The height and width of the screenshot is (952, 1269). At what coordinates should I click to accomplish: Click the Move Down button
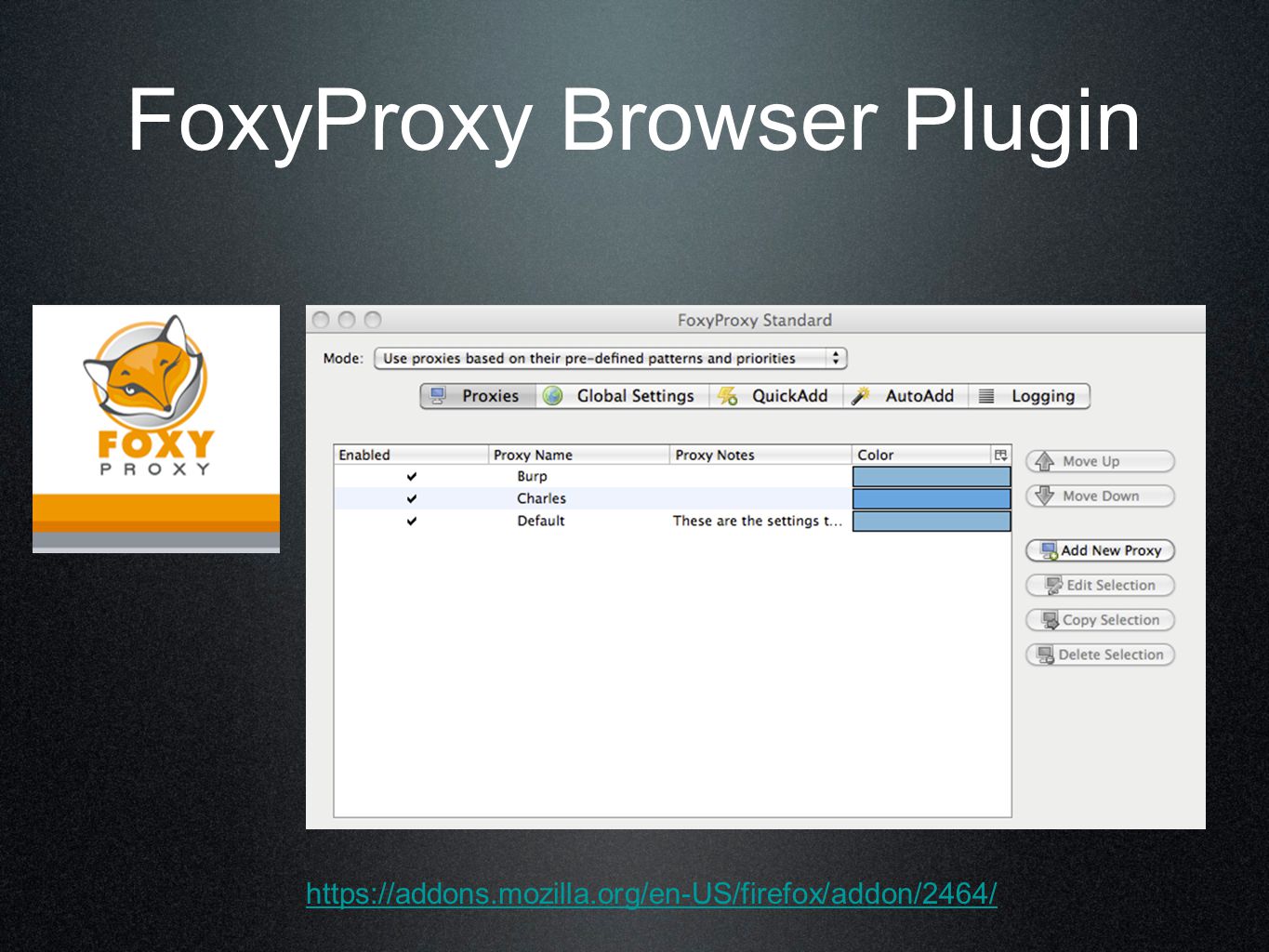point(1101,496)
